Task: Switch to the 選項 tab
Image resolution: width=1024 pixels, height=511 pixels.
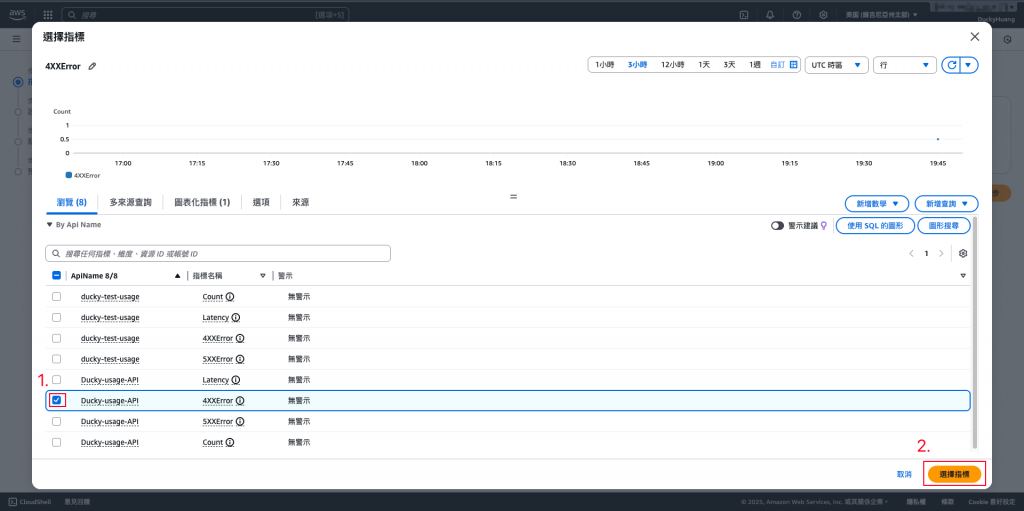Action: (262, 203)
